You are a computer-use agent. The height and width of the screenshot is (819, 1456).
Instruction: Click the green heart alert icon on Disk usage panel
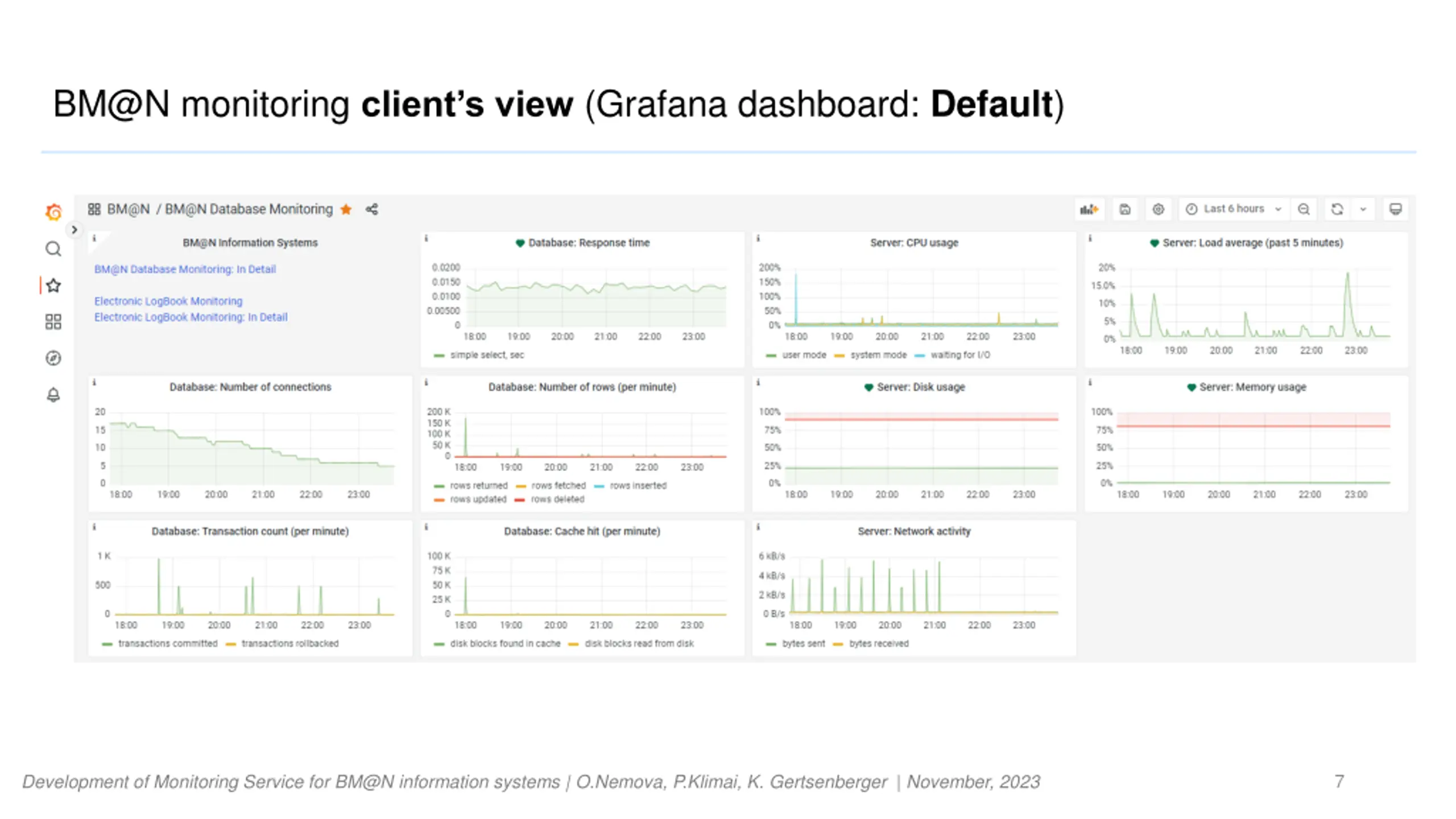(x=868, y=387)
